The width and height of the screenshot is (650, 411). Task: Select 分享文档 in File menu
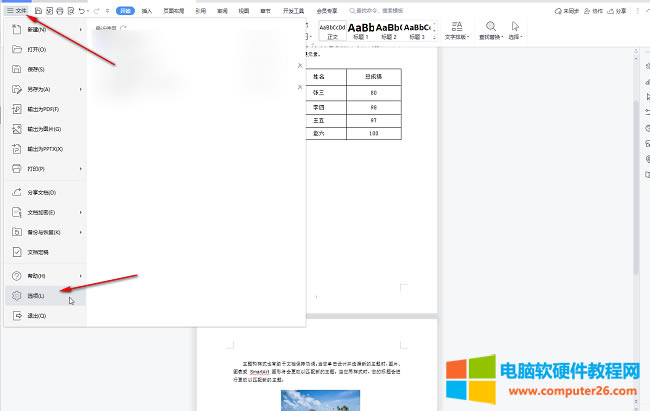pos(41,192)
